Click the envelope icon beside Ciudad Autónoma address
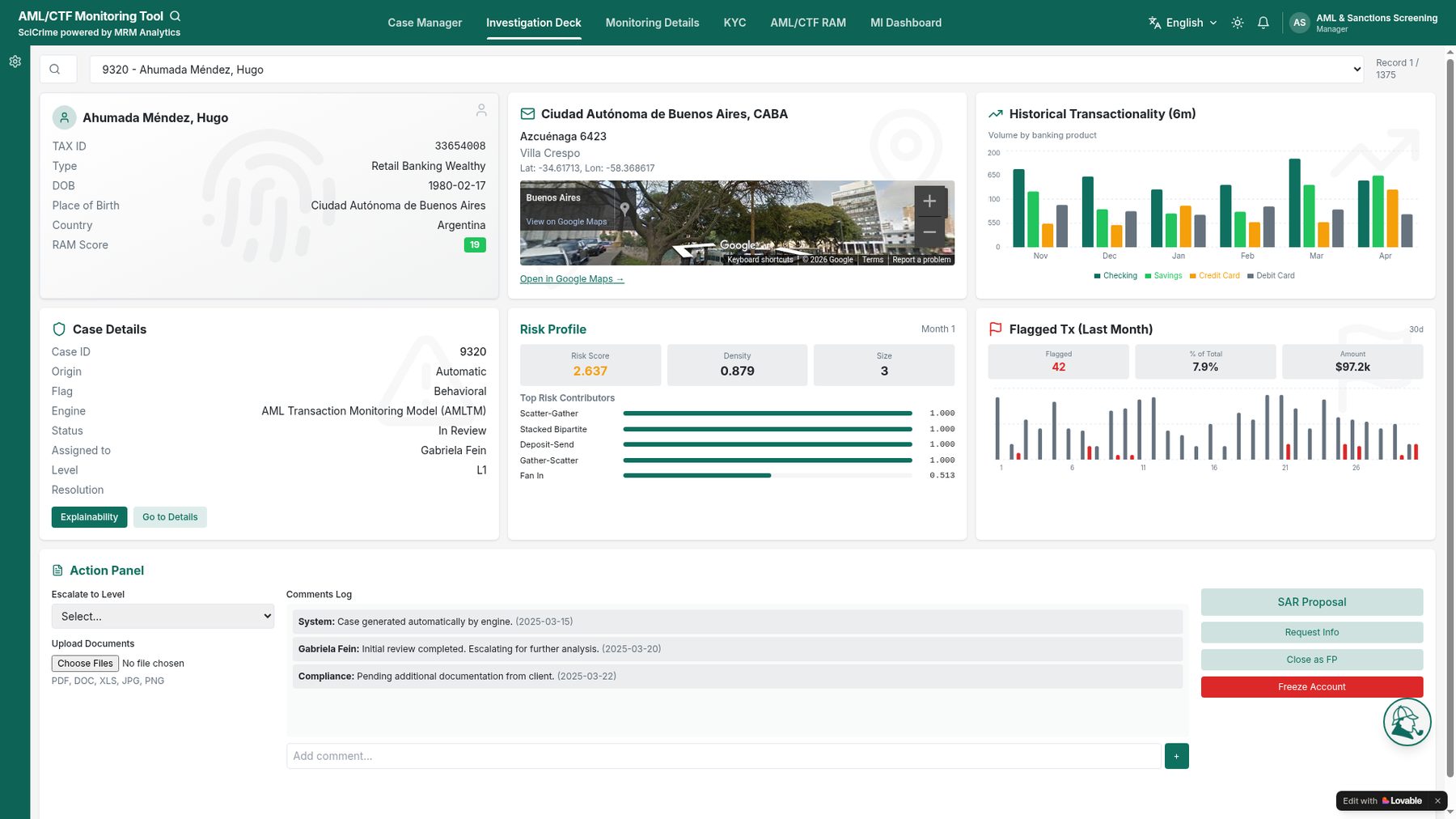The image size is (1456, 819). [x=527, y=114]
